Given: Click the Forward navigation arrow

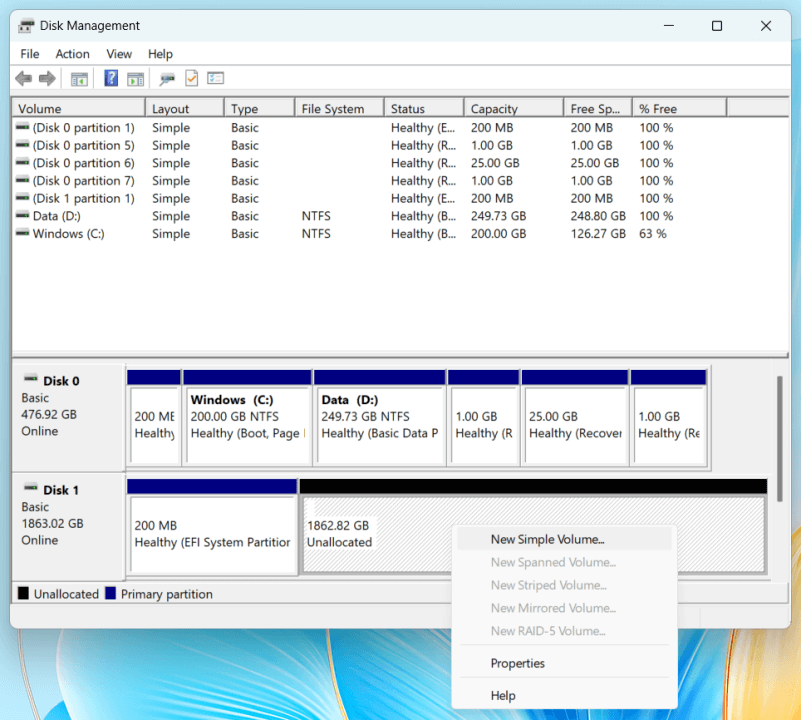Looking at the screenshot, I should point(47,78).
